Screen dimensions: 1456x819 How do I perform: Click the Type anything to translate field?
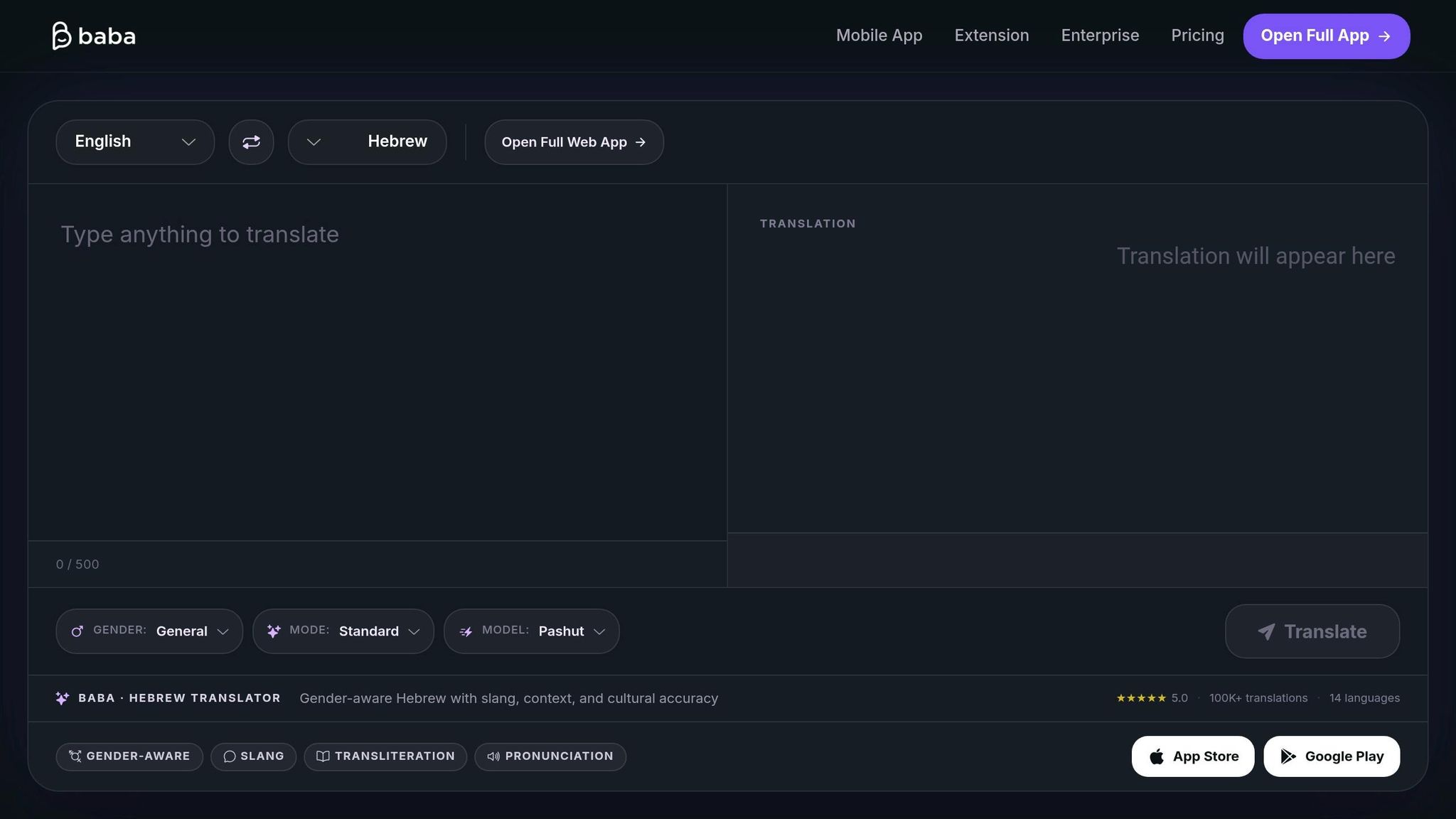(x=377, y=355)
